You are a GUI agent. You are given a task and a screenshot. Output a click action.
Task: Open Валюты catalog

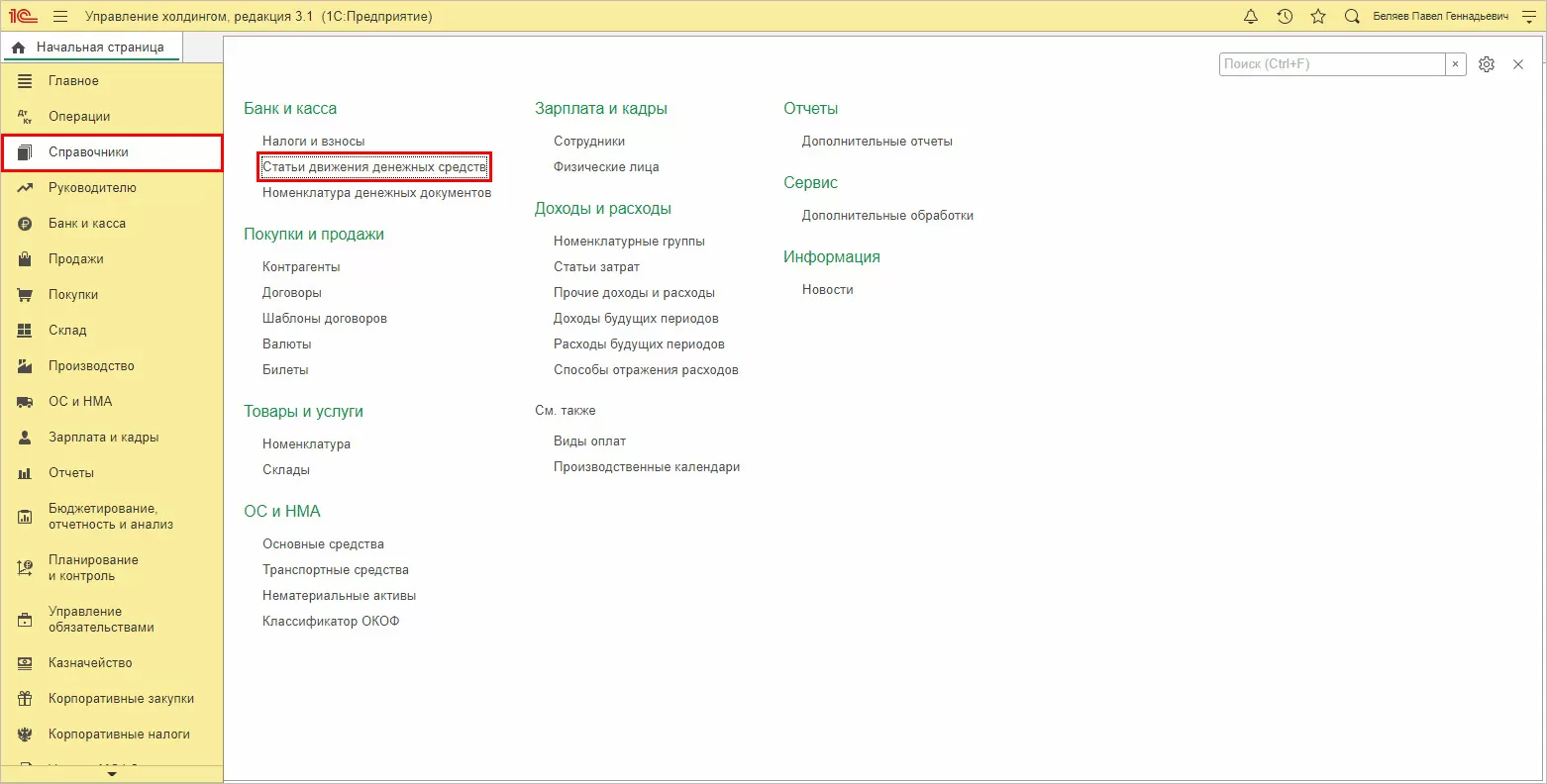[x=287, y=344]
